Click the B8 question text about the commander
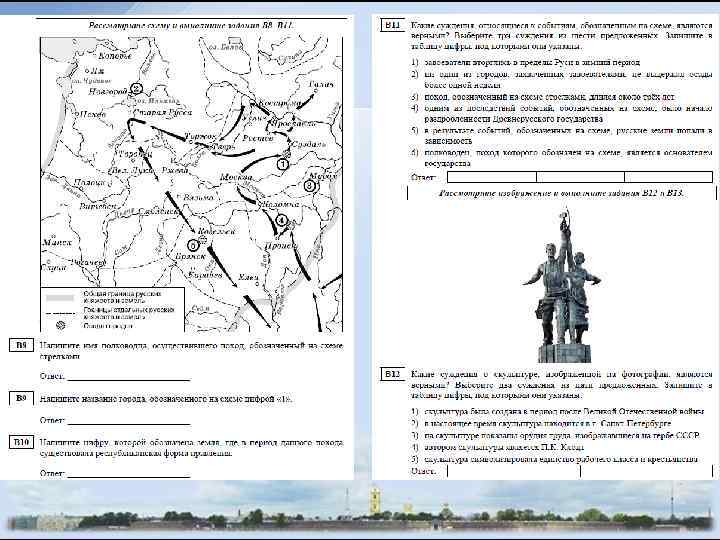The image size is (720, 540). (x=191, y=351)
